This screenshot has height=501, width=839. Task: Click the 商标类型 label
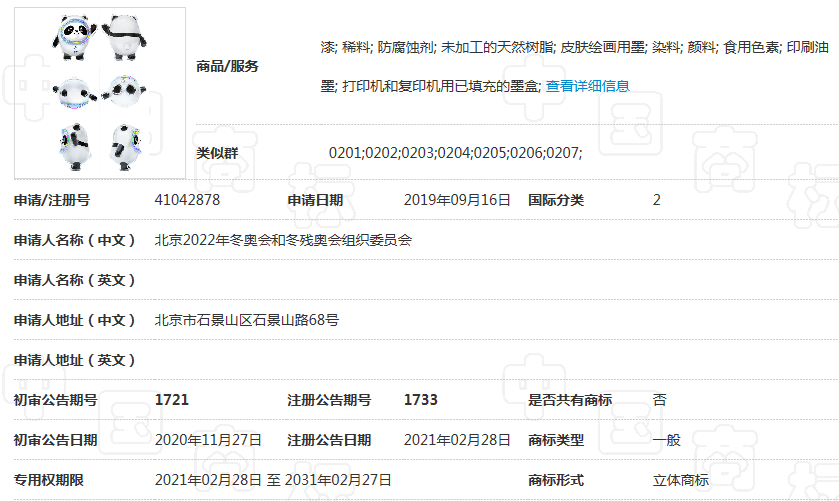pos(556,440)
